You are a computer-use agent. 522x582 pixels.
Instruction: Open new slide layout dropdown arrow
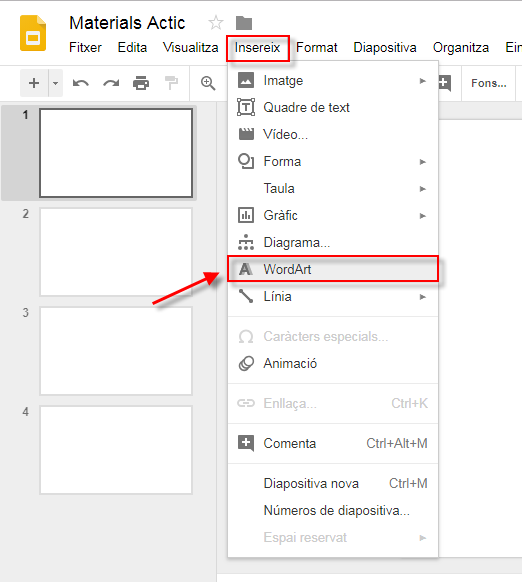click(55, 83)
